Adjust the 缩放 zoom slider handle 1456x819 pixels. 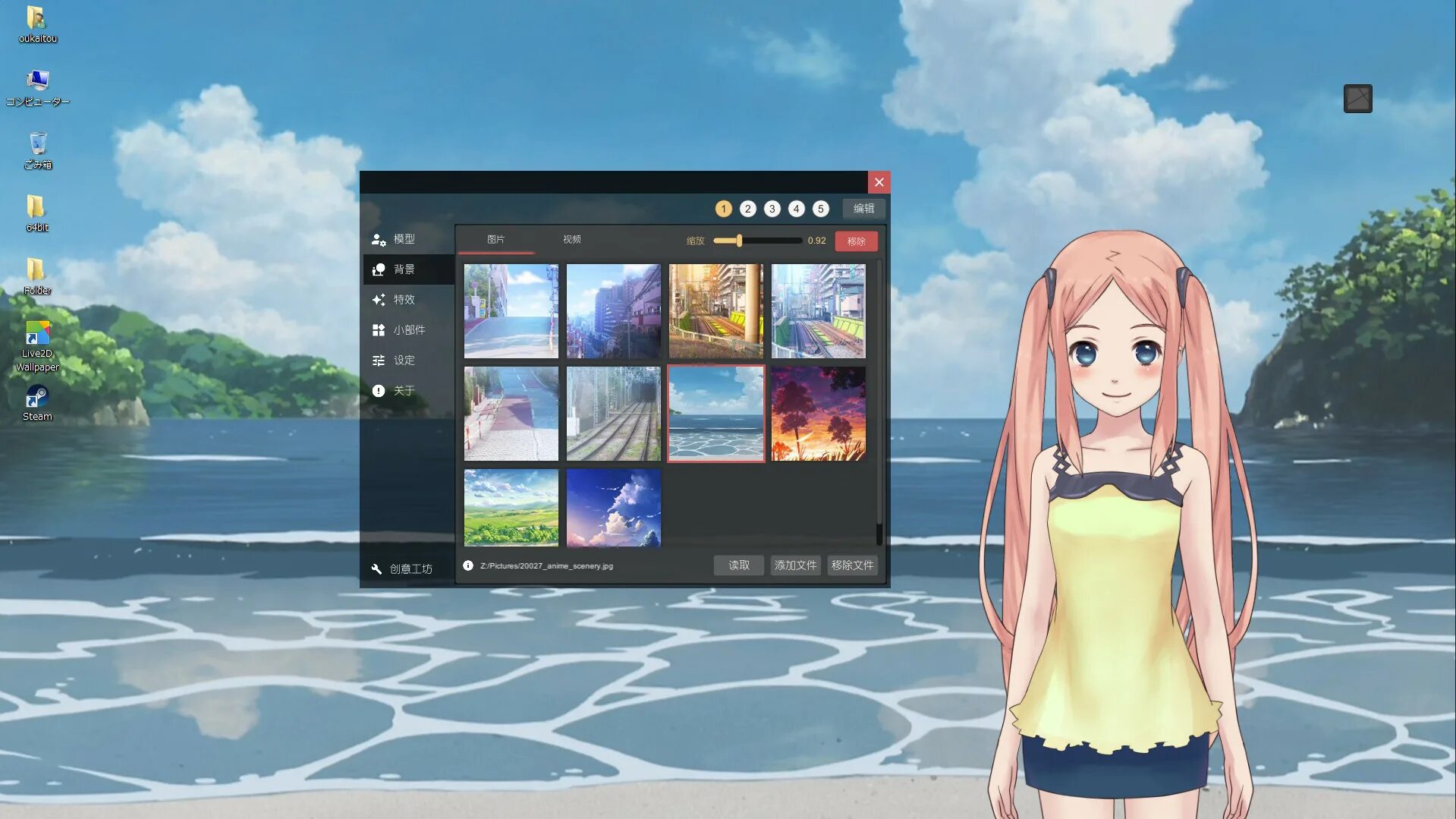739,241
